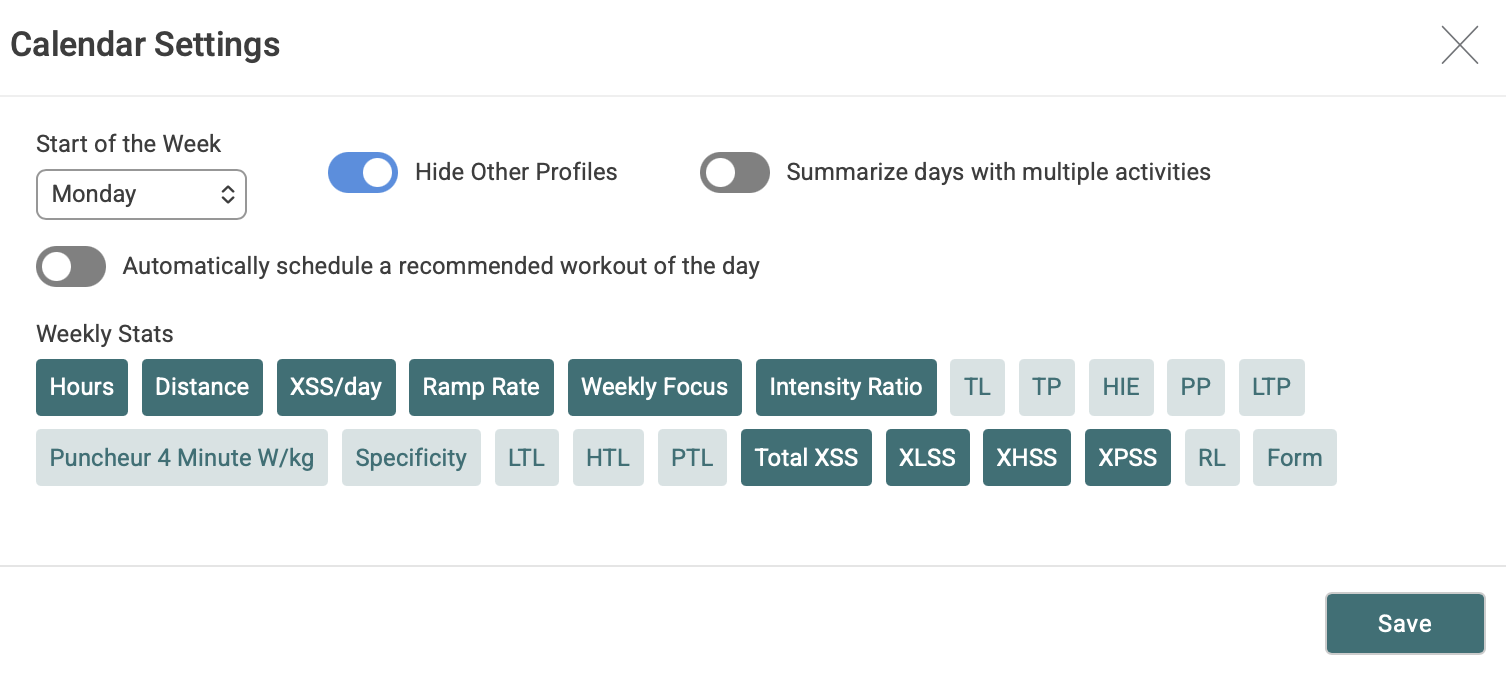1506x674 pixels.
Task: Enable the TL weekly stat
Action: coord(977,387)
